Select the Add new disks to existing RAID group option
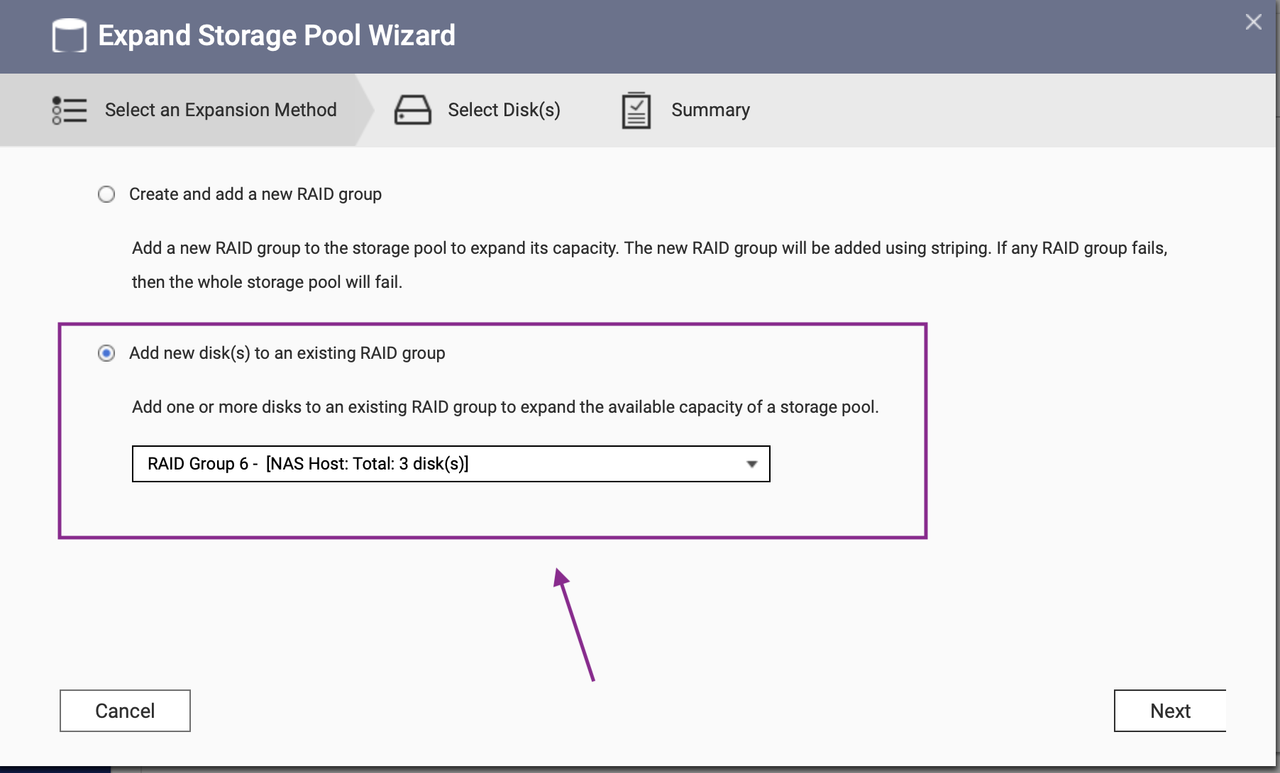Image resolution: width=1280 pixels, height=773 pixels. (106, 353)
